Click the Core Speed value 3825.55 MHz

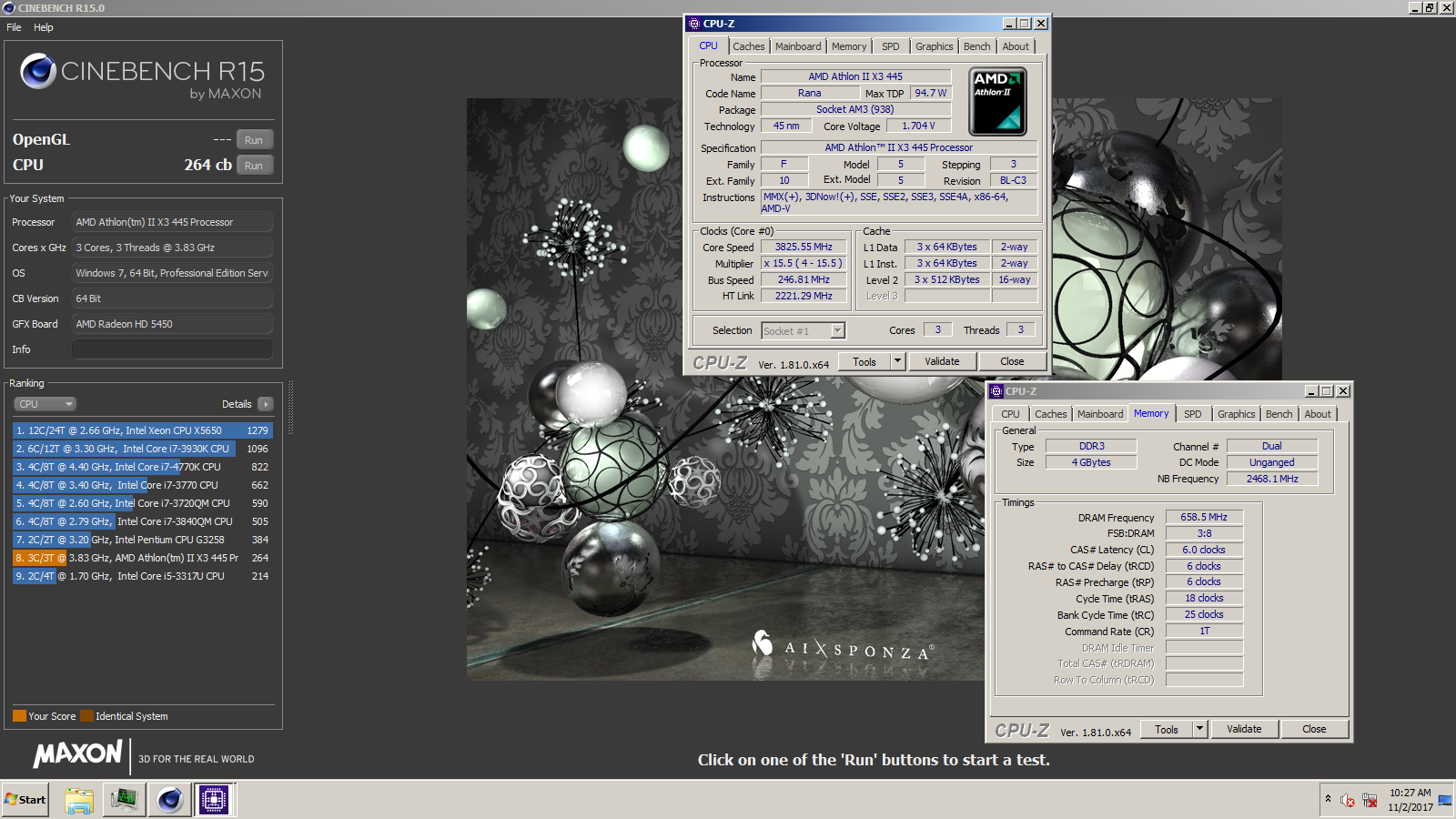tap(804, 247)
